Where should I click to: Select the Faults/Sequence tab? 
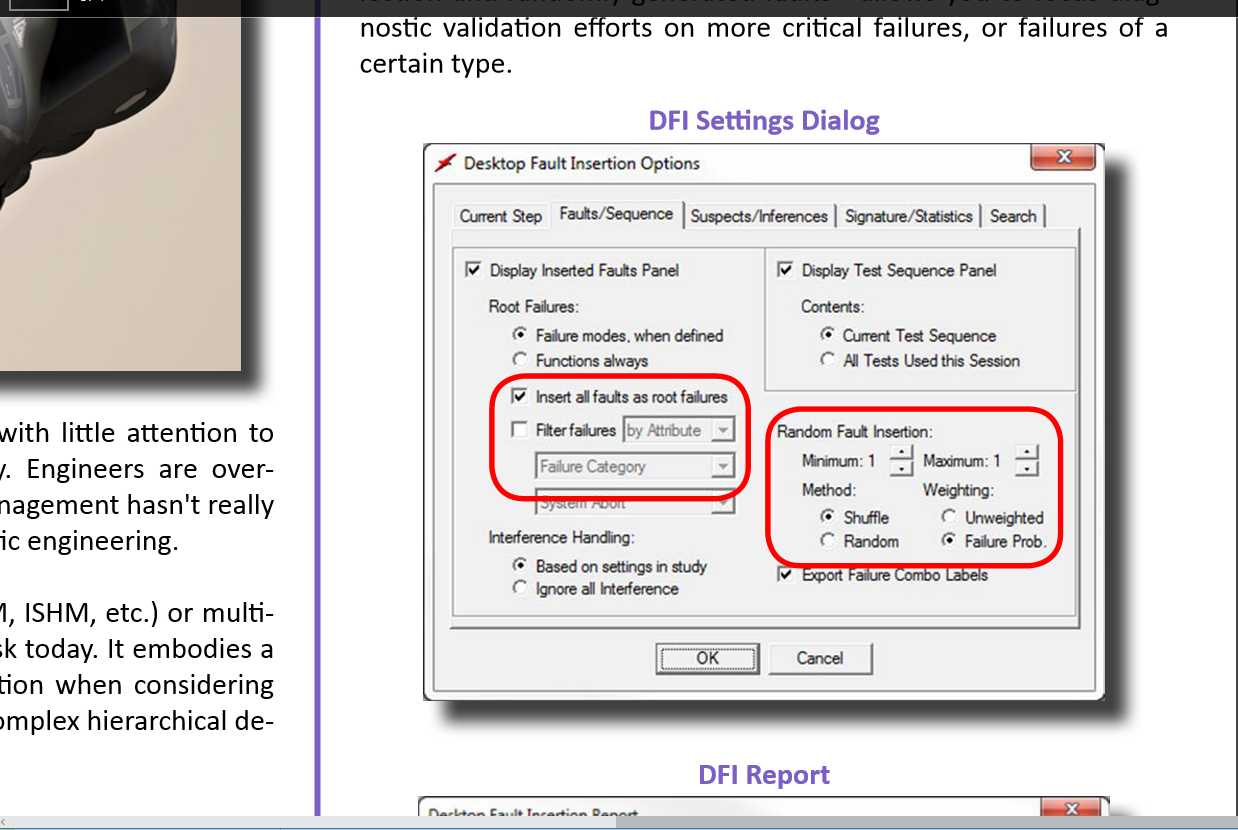click(616, 214)
